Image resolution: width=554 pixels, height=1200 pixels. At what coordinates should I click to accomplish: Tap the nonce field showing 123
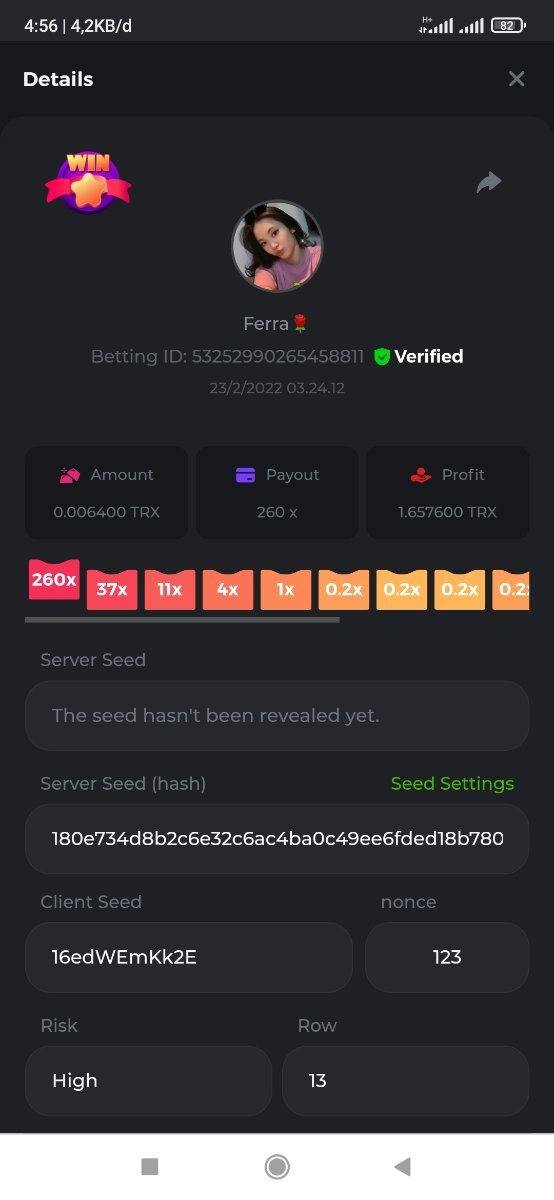point(447,957)
